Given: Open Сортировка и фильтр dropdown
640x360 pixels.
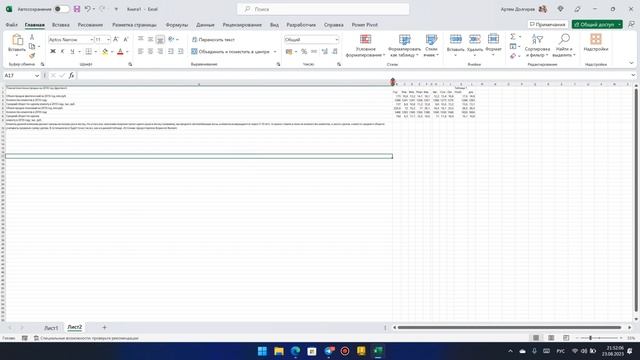Looking at the screenshot, I should pyautogui.click(x=538, y=46).
